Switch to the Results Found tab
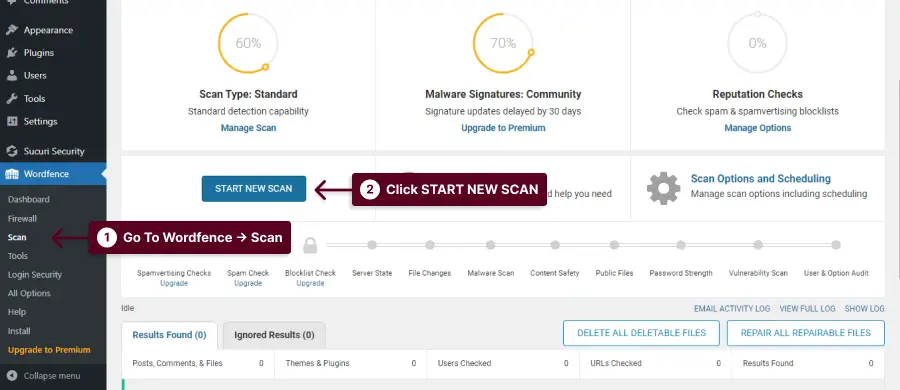900x390 pixels. point(169,335)
